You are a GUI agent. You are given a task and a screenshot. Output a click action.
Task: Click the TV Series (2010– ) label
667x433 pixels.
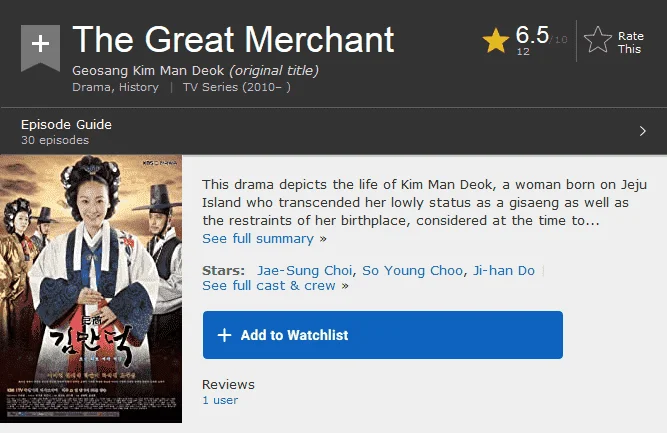click(x=237, y=87)
